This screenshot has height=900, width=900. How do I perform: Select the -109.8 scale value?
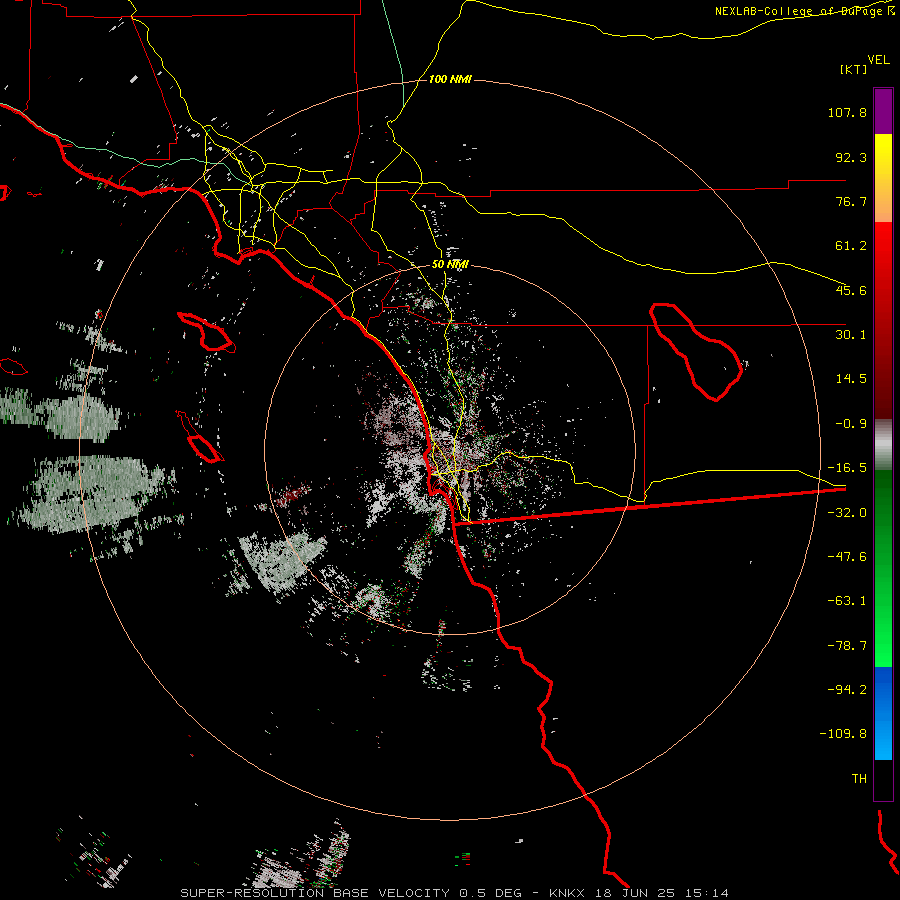click(844, 734)
